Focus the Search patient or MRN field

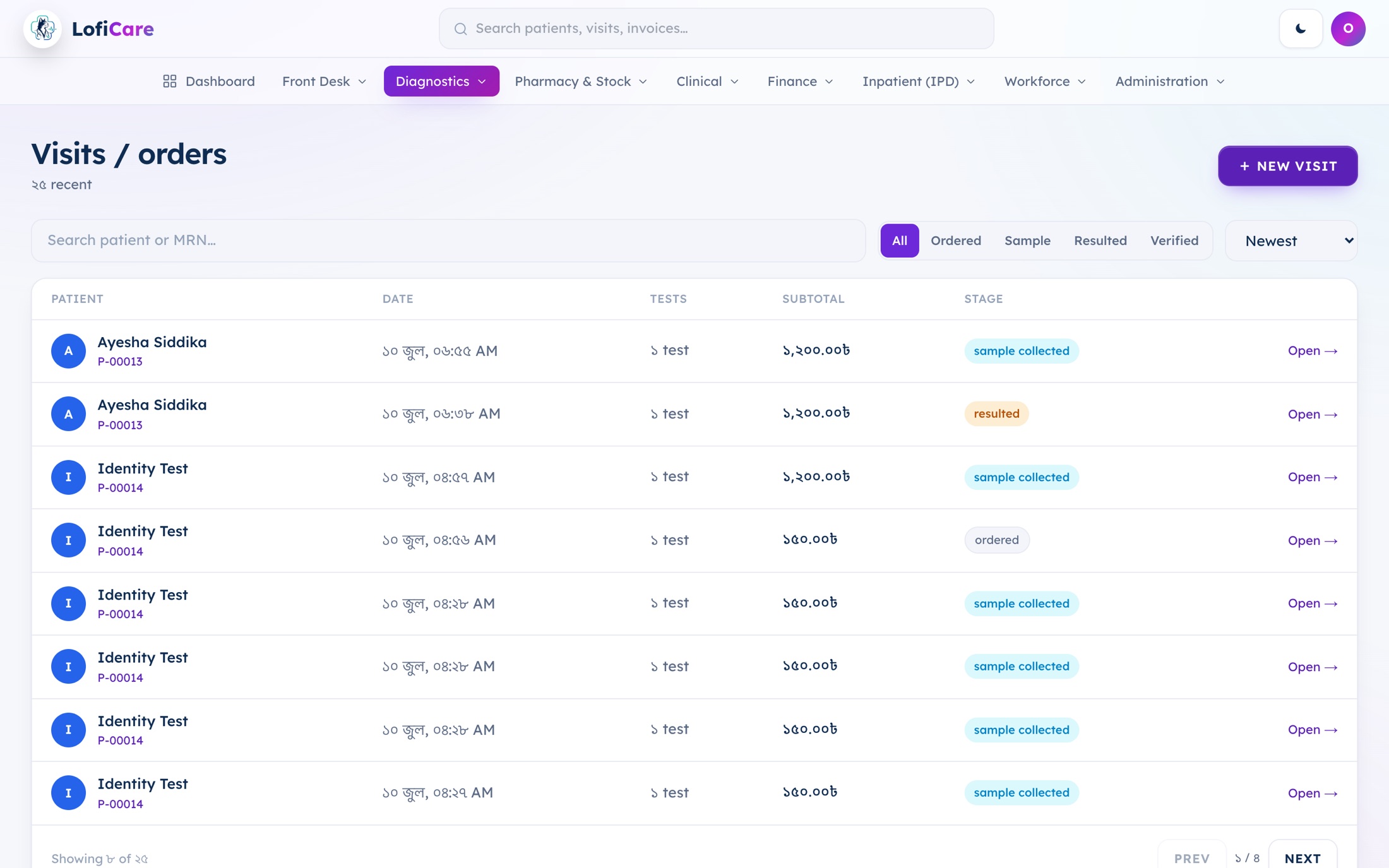click(448, 241)
